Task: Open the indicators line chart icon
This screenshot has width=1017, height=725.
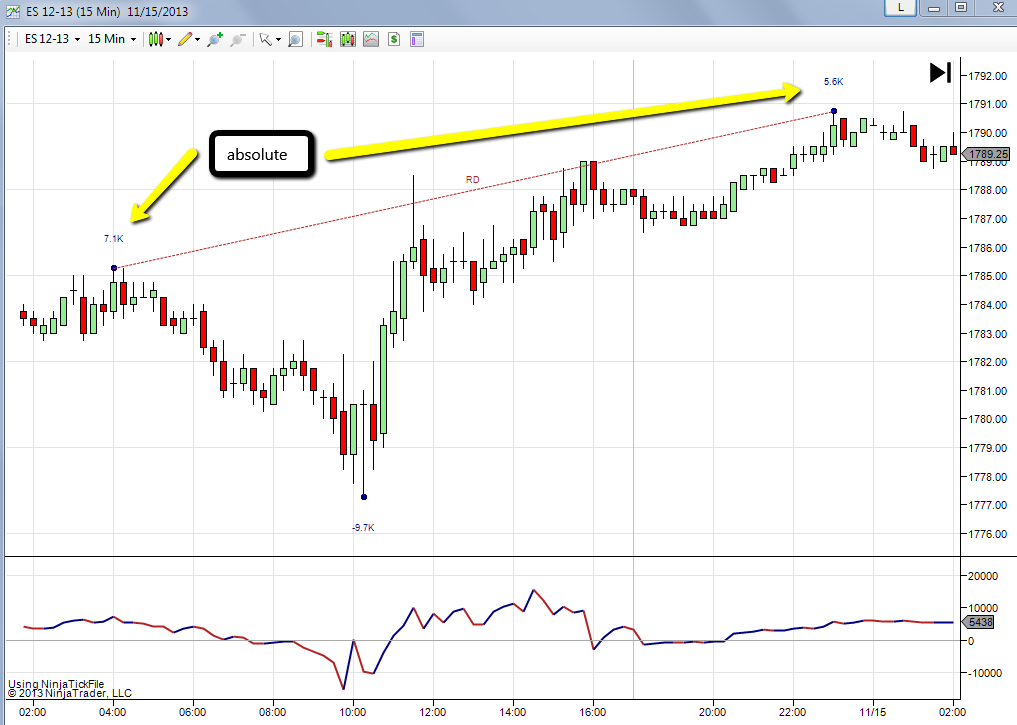Action: click(371, 40)
